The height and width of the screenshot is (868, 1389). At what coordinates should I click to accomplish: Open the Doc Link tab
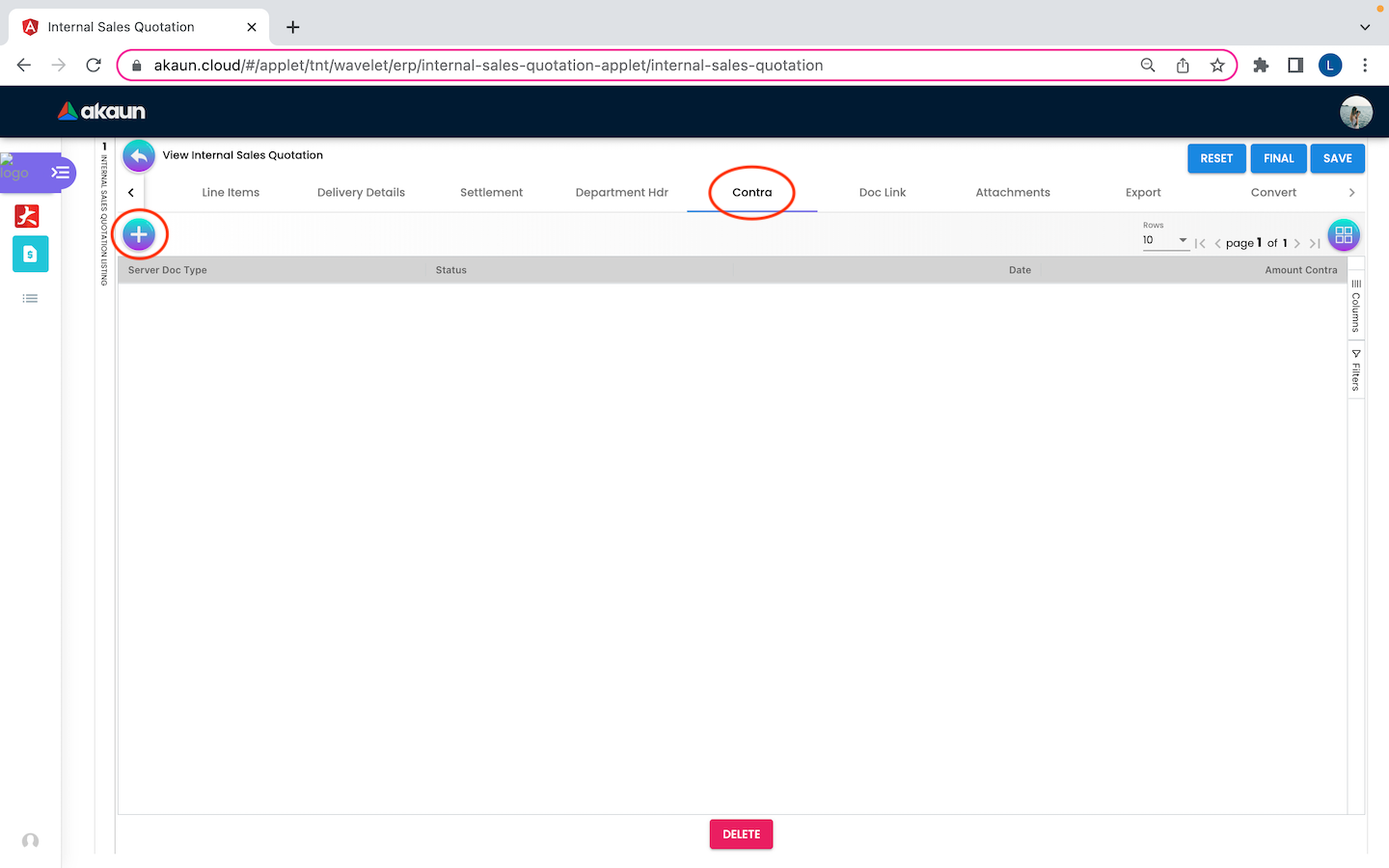(x=883, y=193)
